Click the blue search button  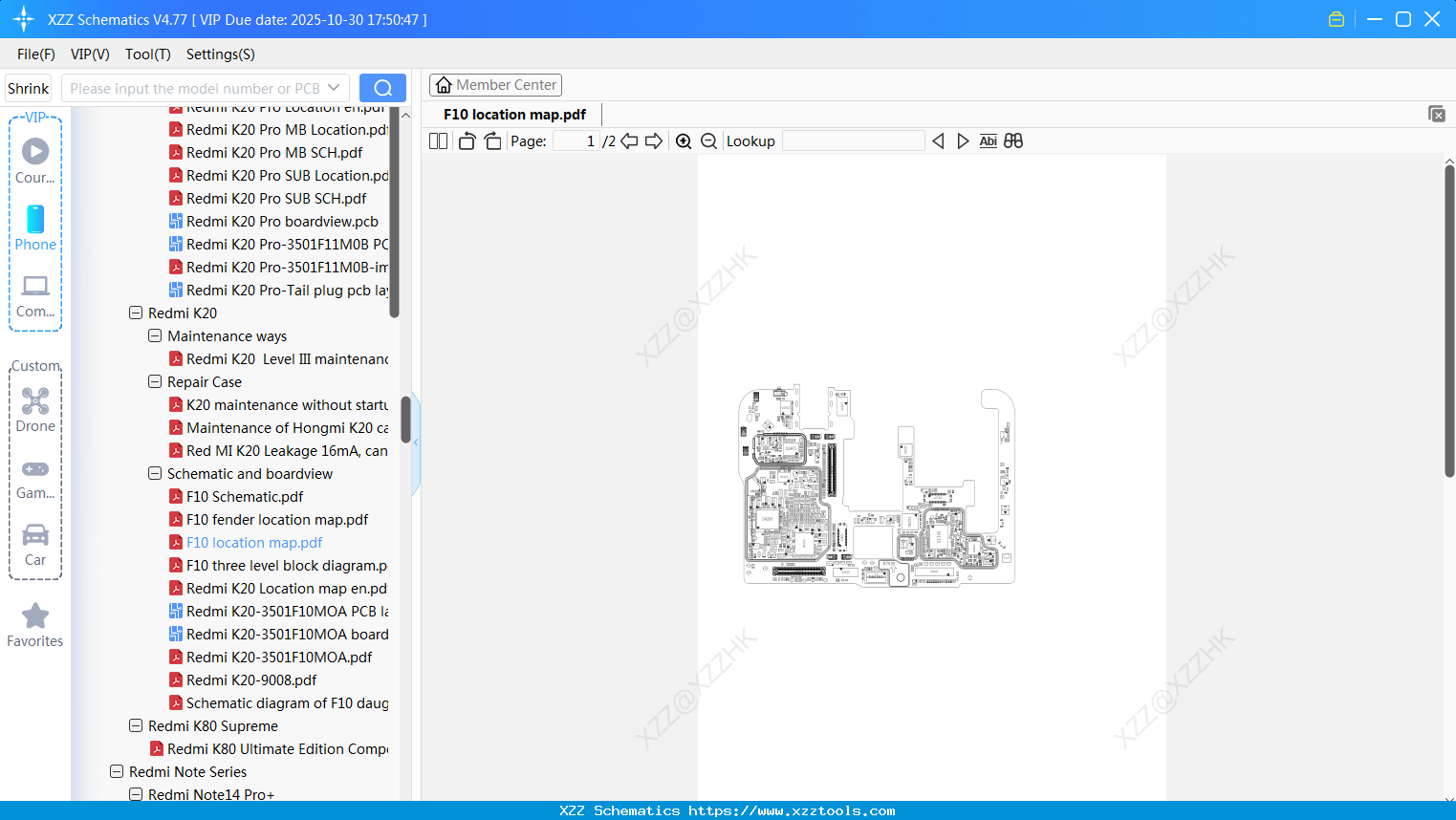[381, 87]
